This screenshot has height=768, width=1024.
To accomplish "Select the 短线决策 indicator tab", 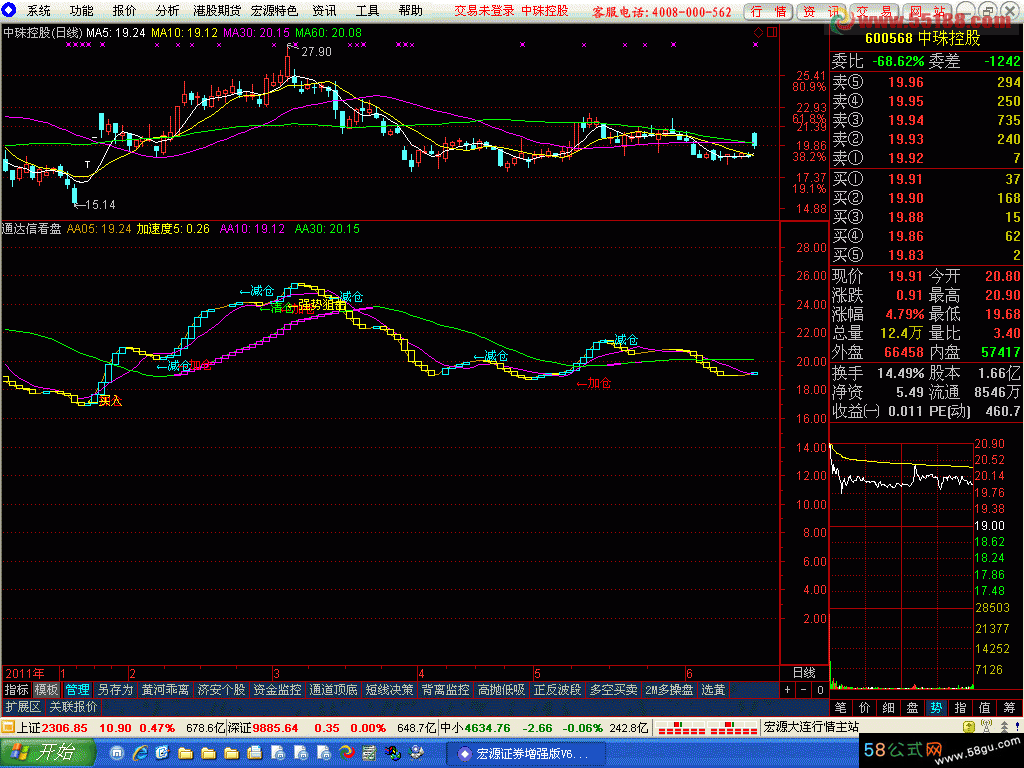I will [x=389, y=690].
